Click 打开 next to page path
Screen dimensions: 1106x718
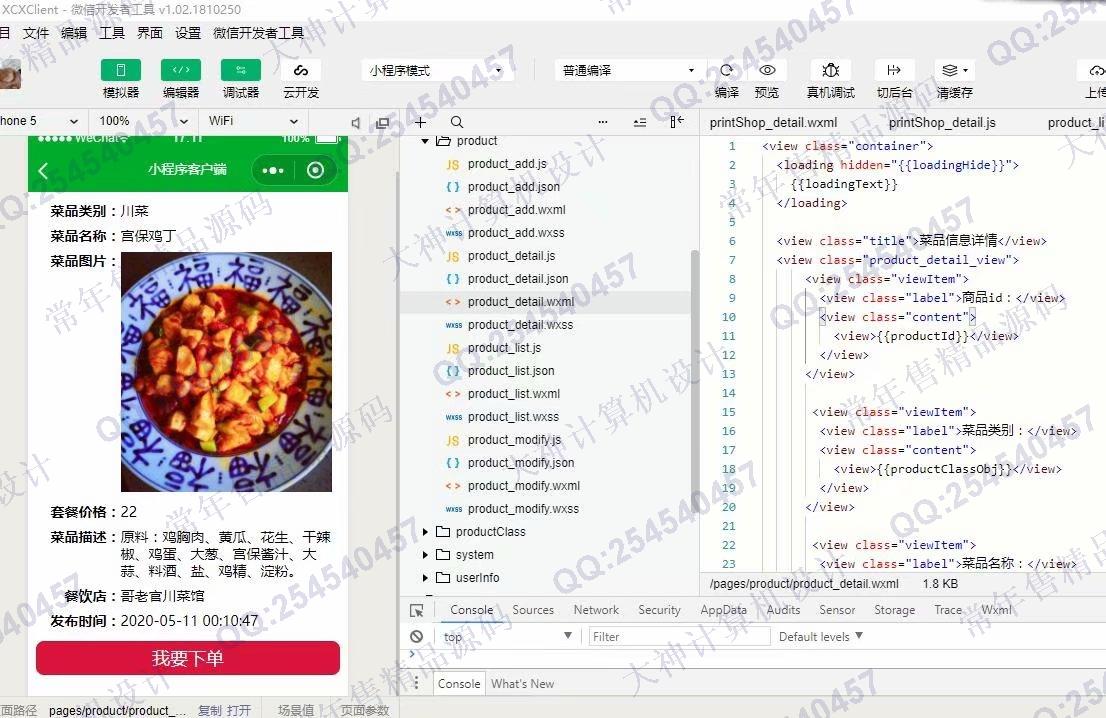(x=238, y=710)
